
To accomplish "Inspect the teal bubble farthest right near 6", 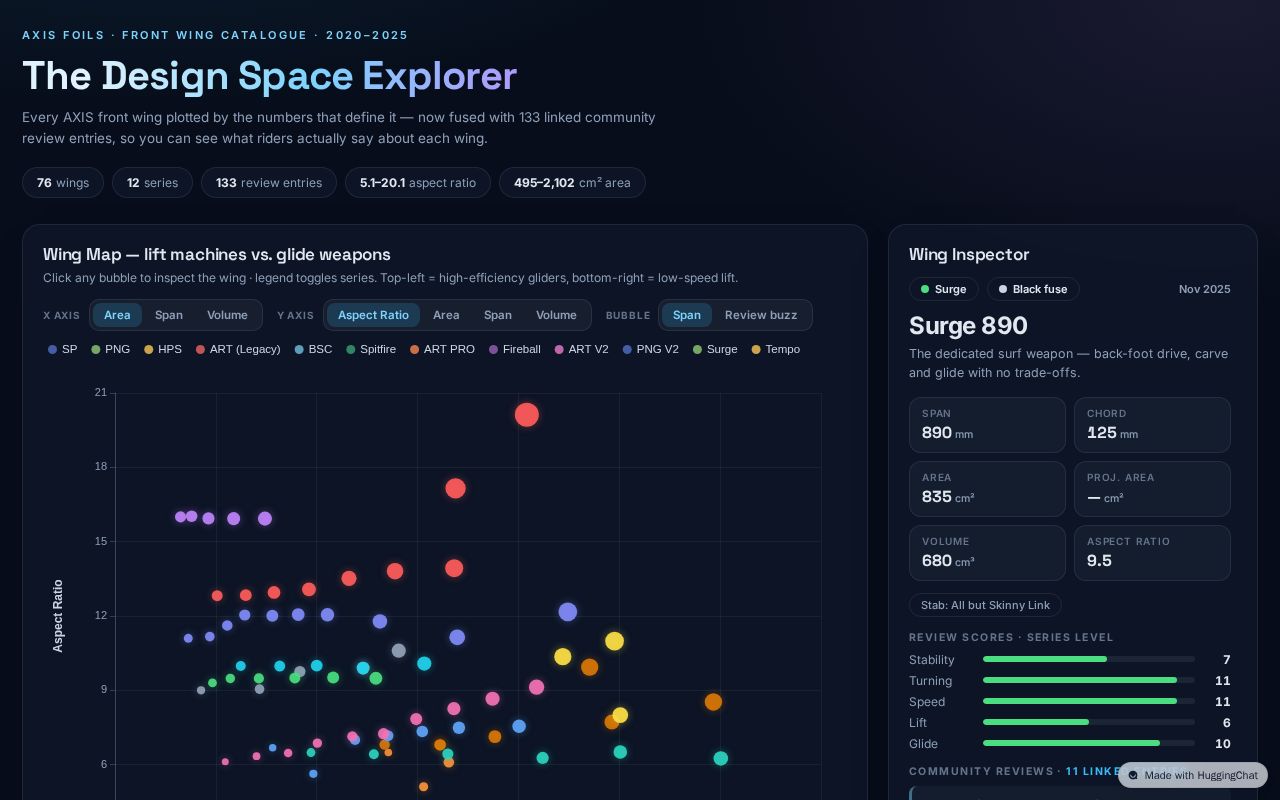I will (x=720, y=759).
